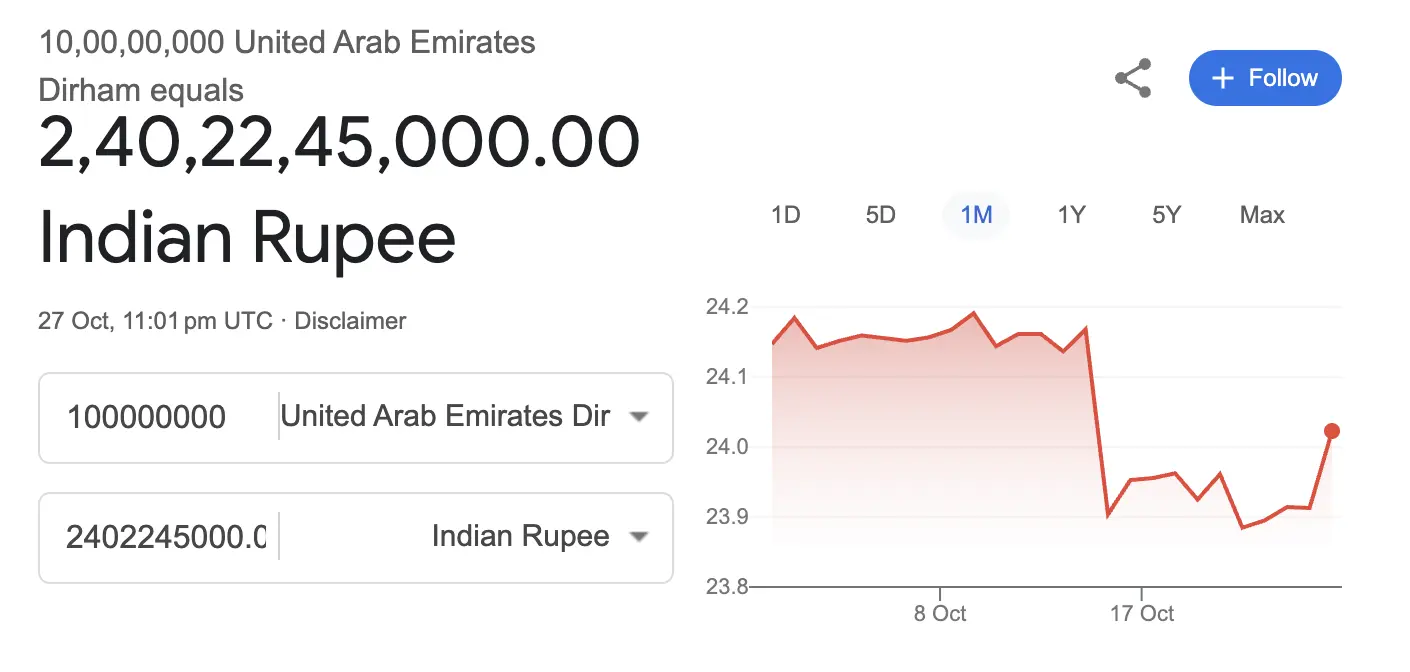Open the Disclaimer link

[x=350, y=321]
